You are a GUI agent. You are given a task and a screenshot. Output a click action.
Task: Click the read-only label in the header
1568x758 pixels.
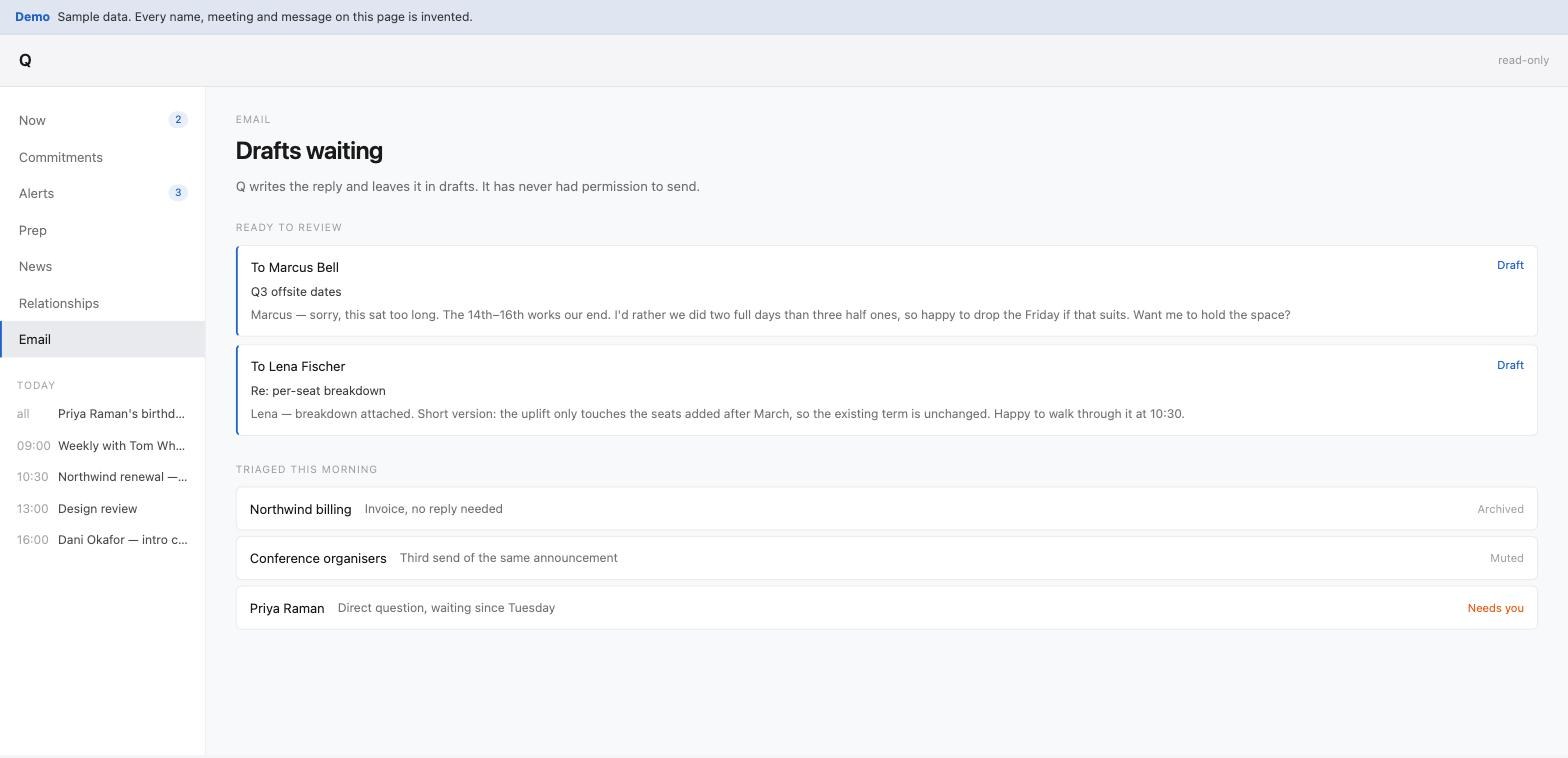[x=1523, y=60]
